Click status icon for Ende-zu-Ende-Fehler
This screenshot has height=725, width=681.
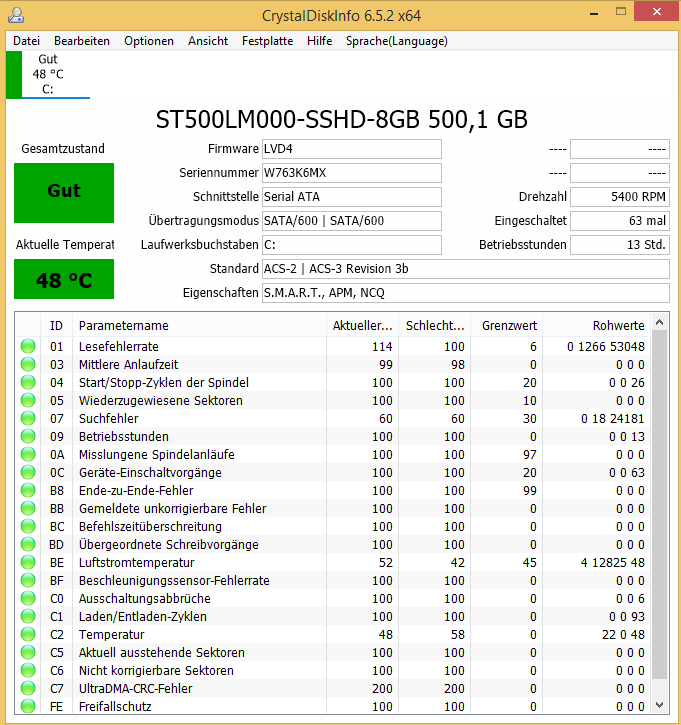pyautogui.click(x=28, y=491)
